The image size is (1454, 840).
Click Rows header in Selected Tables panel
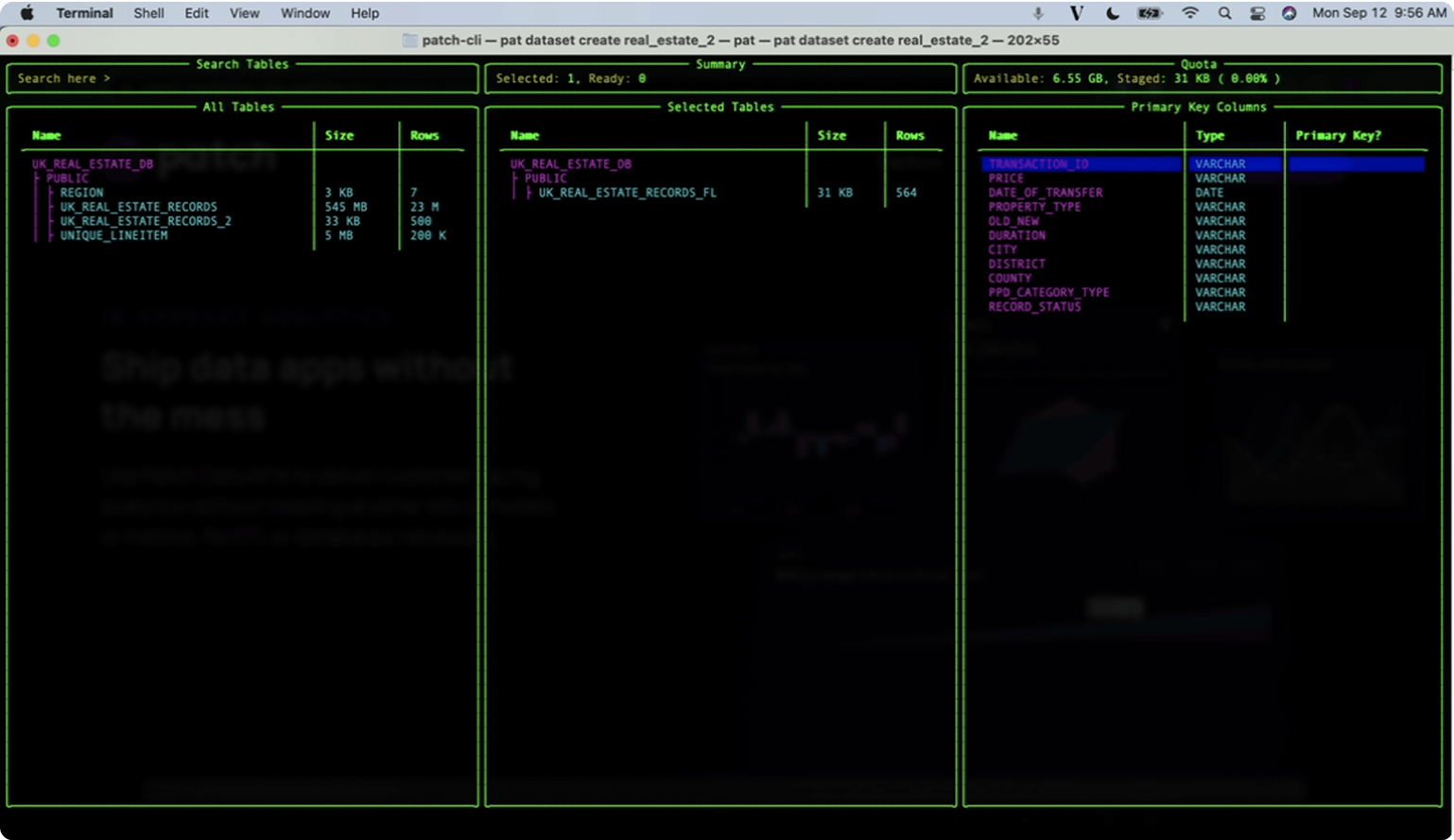coord(910,135)
